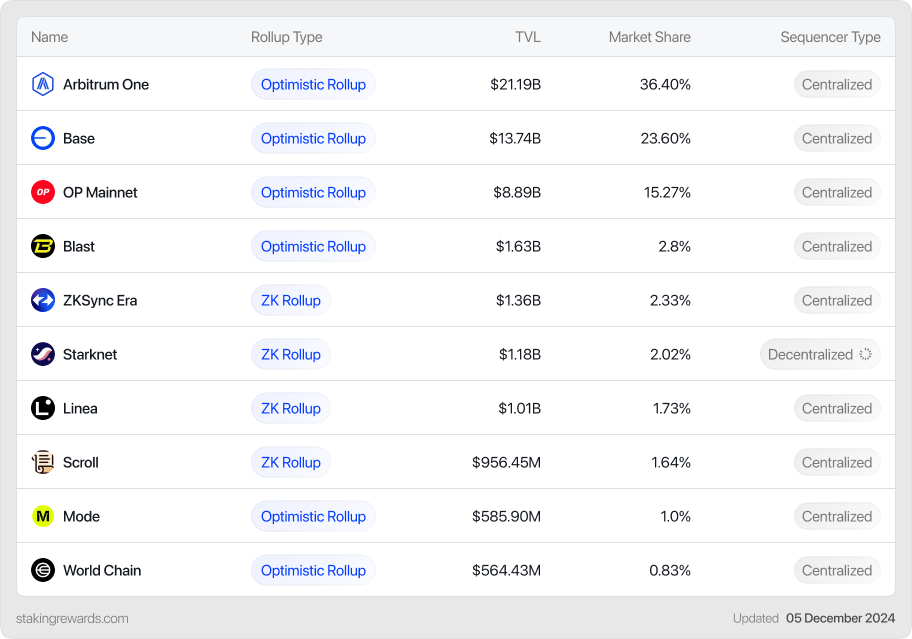Click the Mode yellow M logo
The image size is (912, 639).
[x=42, y=516]
